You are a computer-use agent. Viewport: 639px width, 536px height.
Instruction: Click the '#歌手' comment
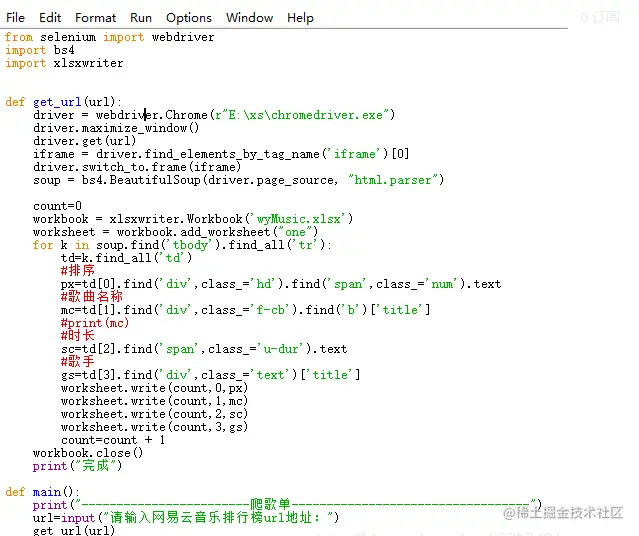click(77, 362)
